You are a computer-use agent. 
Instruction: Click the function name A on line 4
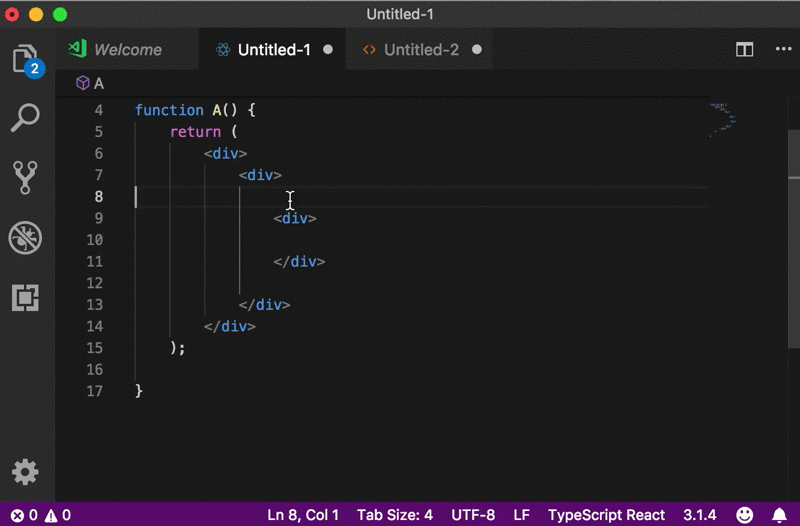[x=217, y=110]
